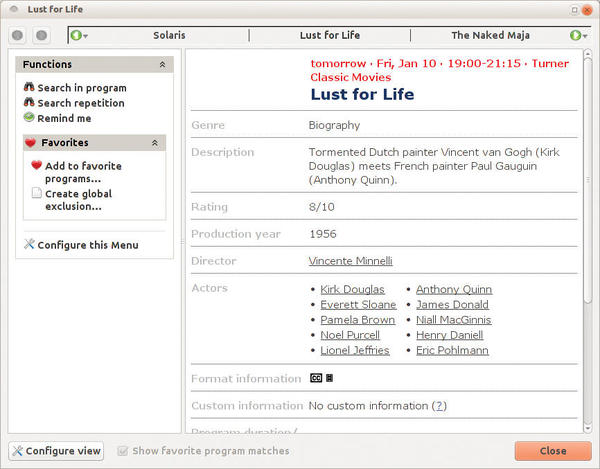Select Create global exclusion
The width and height of the screenshot is (600, 469).
click(78, 200)
